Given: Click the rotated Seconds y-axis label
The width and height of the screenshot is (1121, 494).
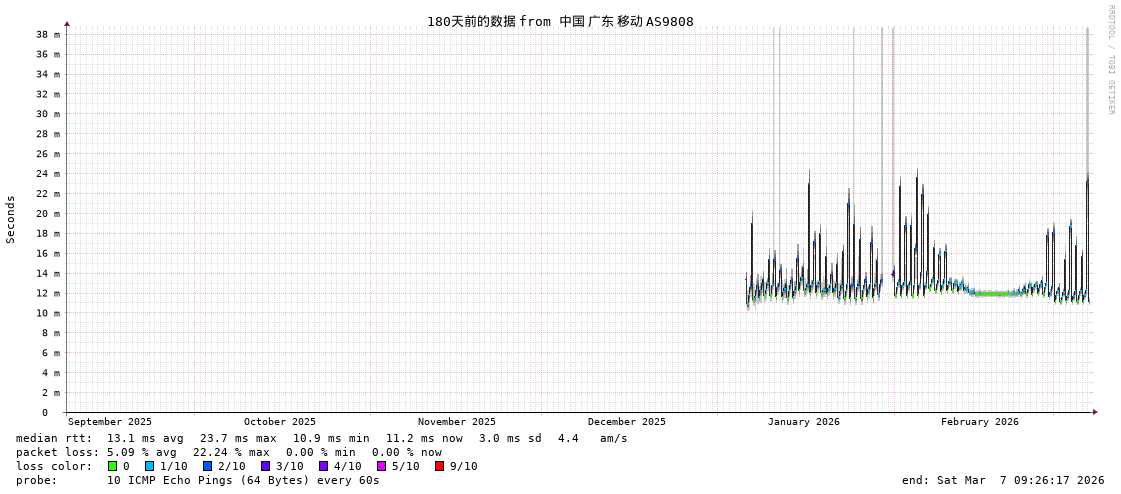Looking at the screenshot, I should coord(11,219).
